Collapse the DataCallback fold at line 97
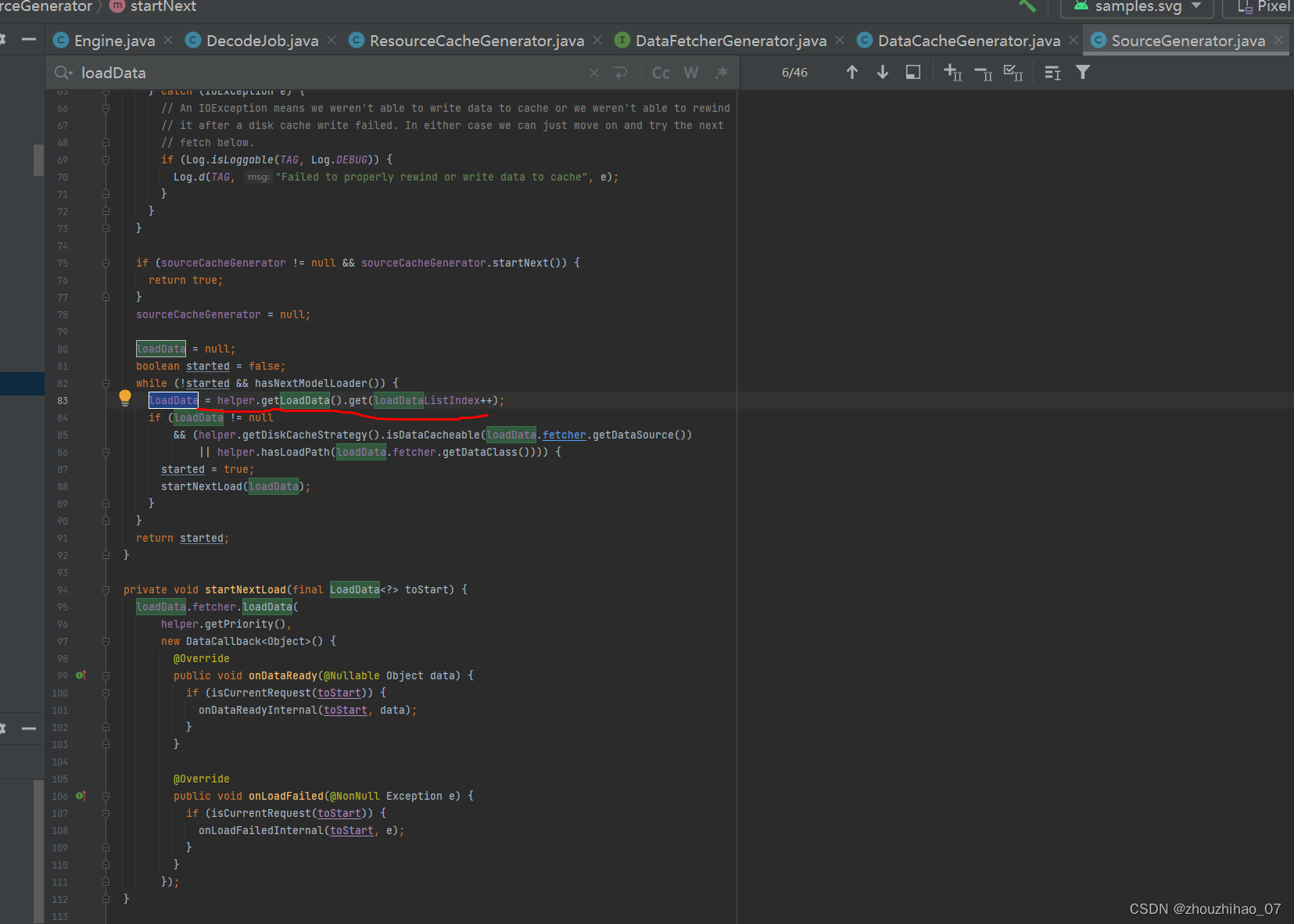 pos(106,642)
